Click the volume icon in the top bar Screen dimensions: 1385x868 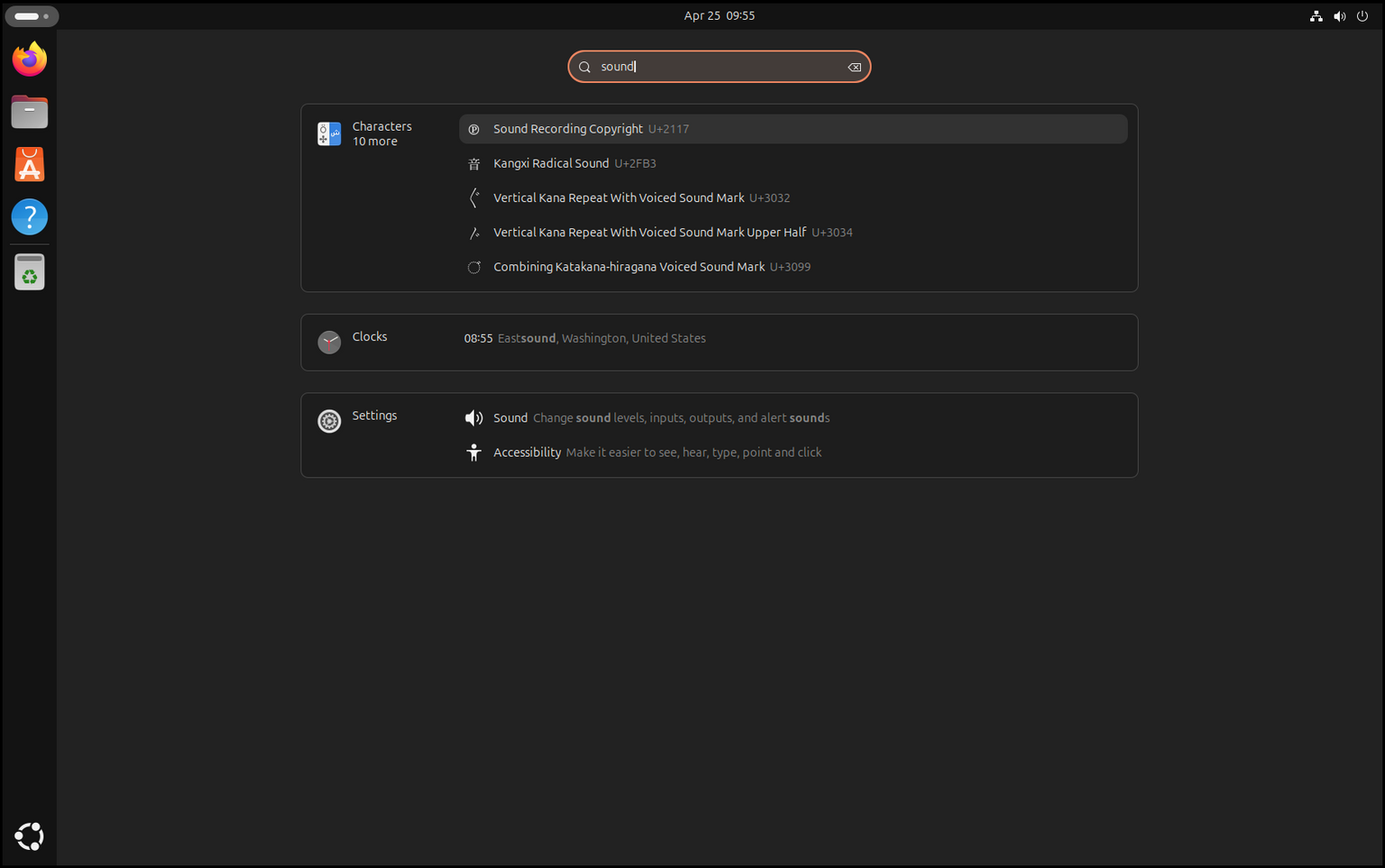pyautogui.click(x=1339, y=15)
